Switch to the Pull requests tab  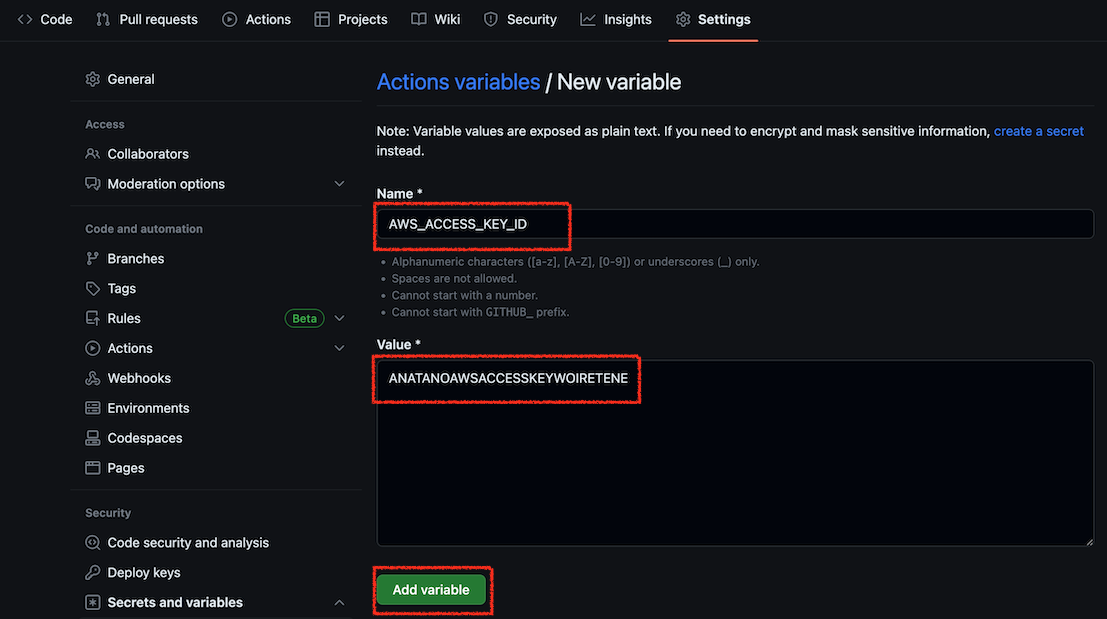(146, 18)
